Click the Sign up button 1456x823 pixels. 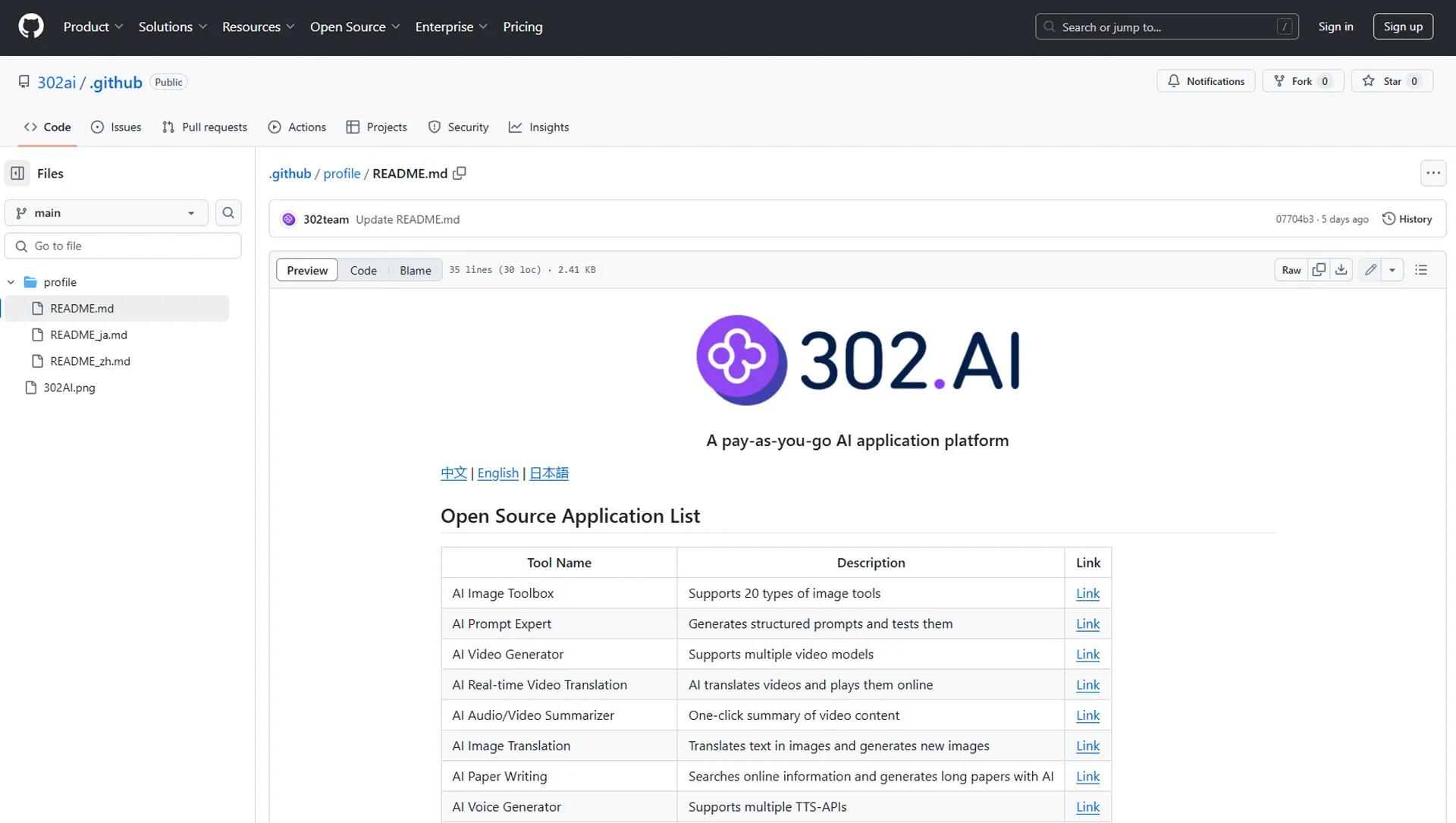[1403, 27]
